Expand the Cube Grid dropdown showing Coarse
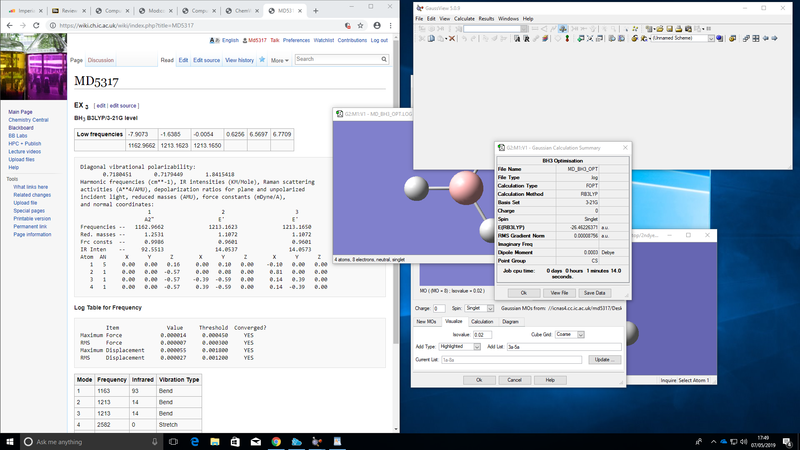The image size is (800, 450). tap(582, 333)
